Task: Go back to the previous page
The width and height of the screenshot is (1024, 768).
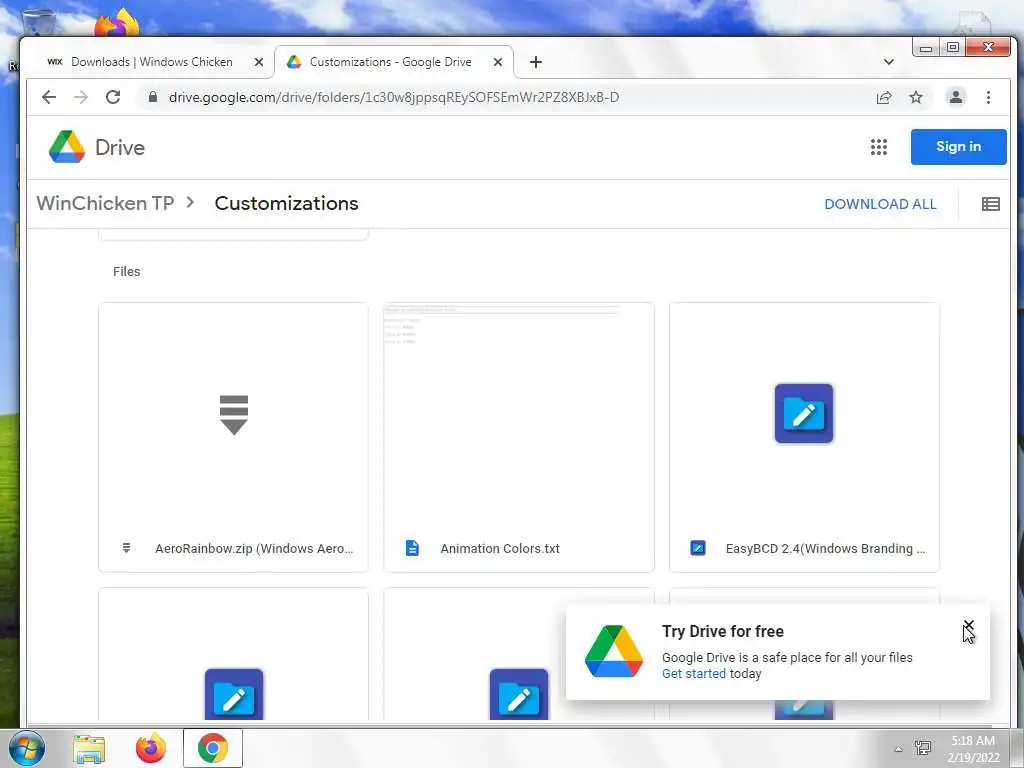Action: pos(49,97)
